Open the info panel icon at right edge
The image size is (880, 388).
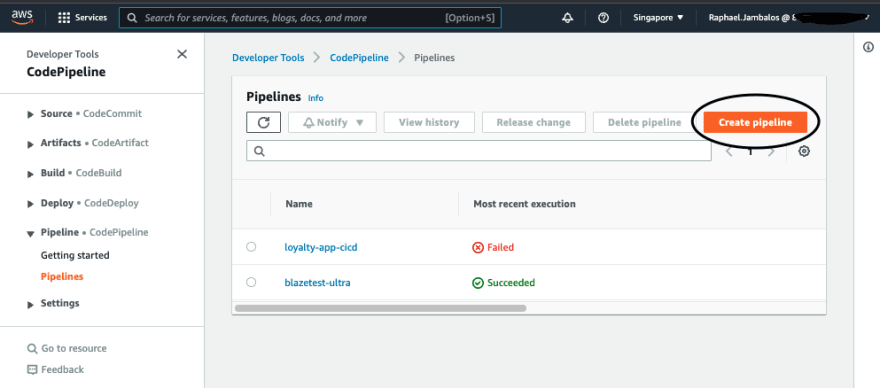(868, 48)
